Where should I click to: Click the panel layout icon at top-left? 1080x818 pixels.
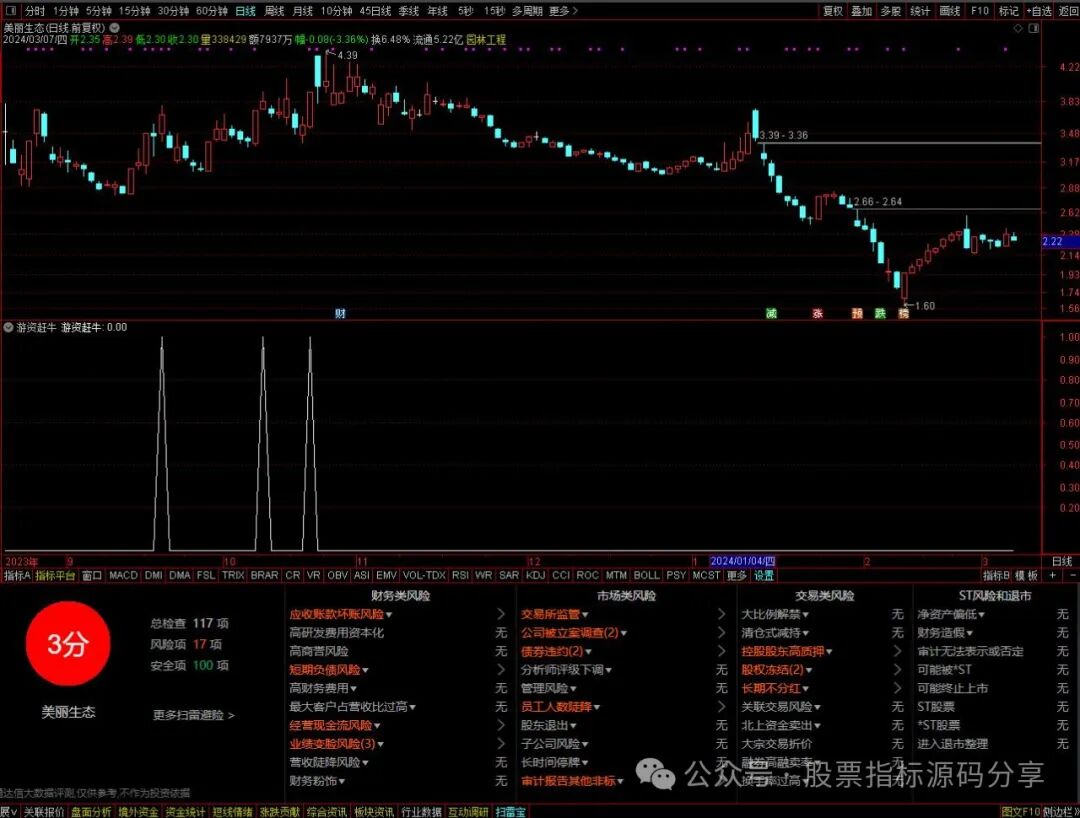(10, 11)
